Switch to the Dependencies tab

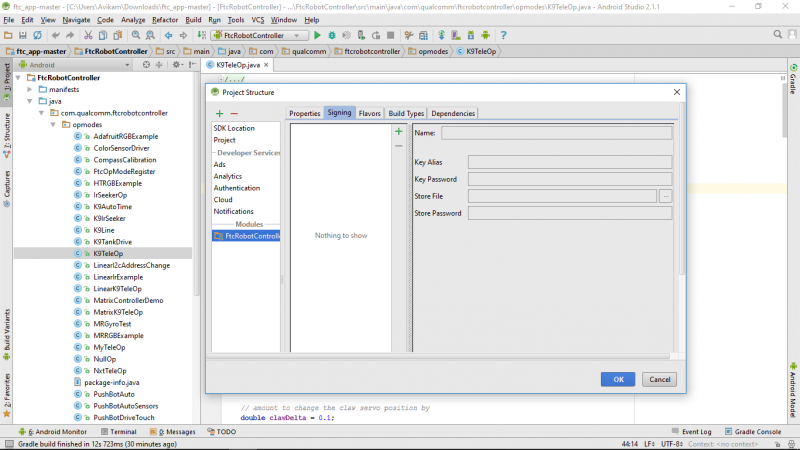(x=452, y=113)
